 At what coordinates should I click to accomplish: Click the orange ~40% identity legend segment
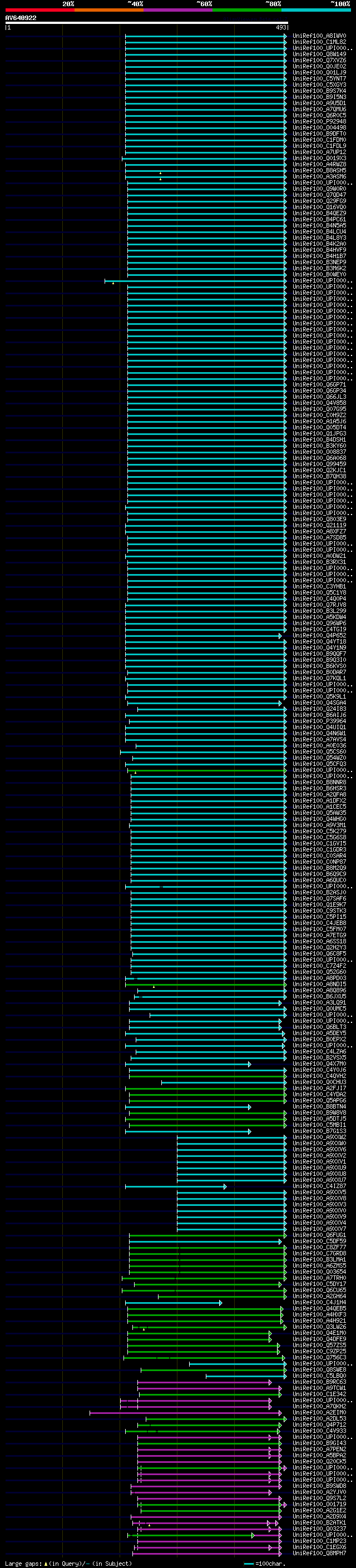[109, 10]
